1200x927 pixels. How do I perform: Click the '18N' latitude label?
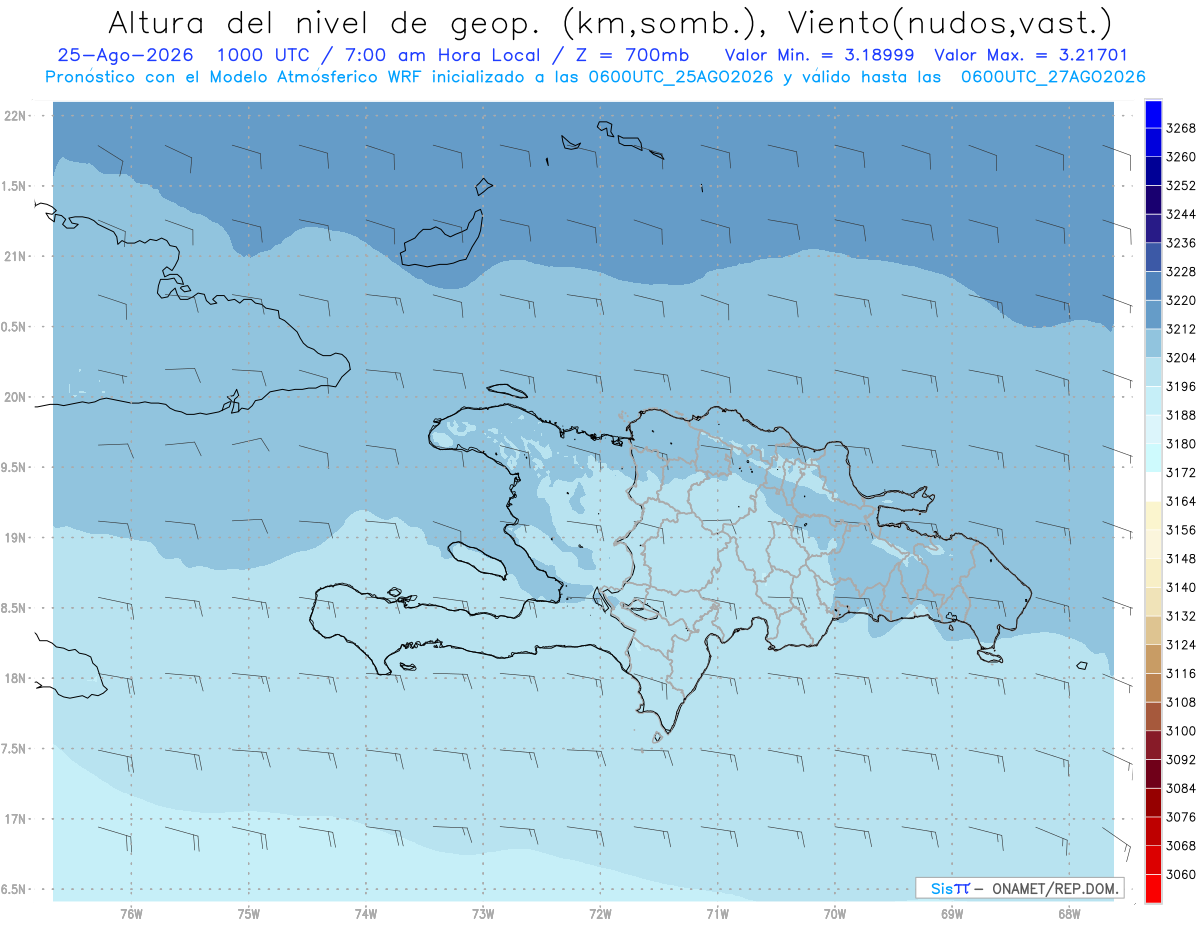17,678
